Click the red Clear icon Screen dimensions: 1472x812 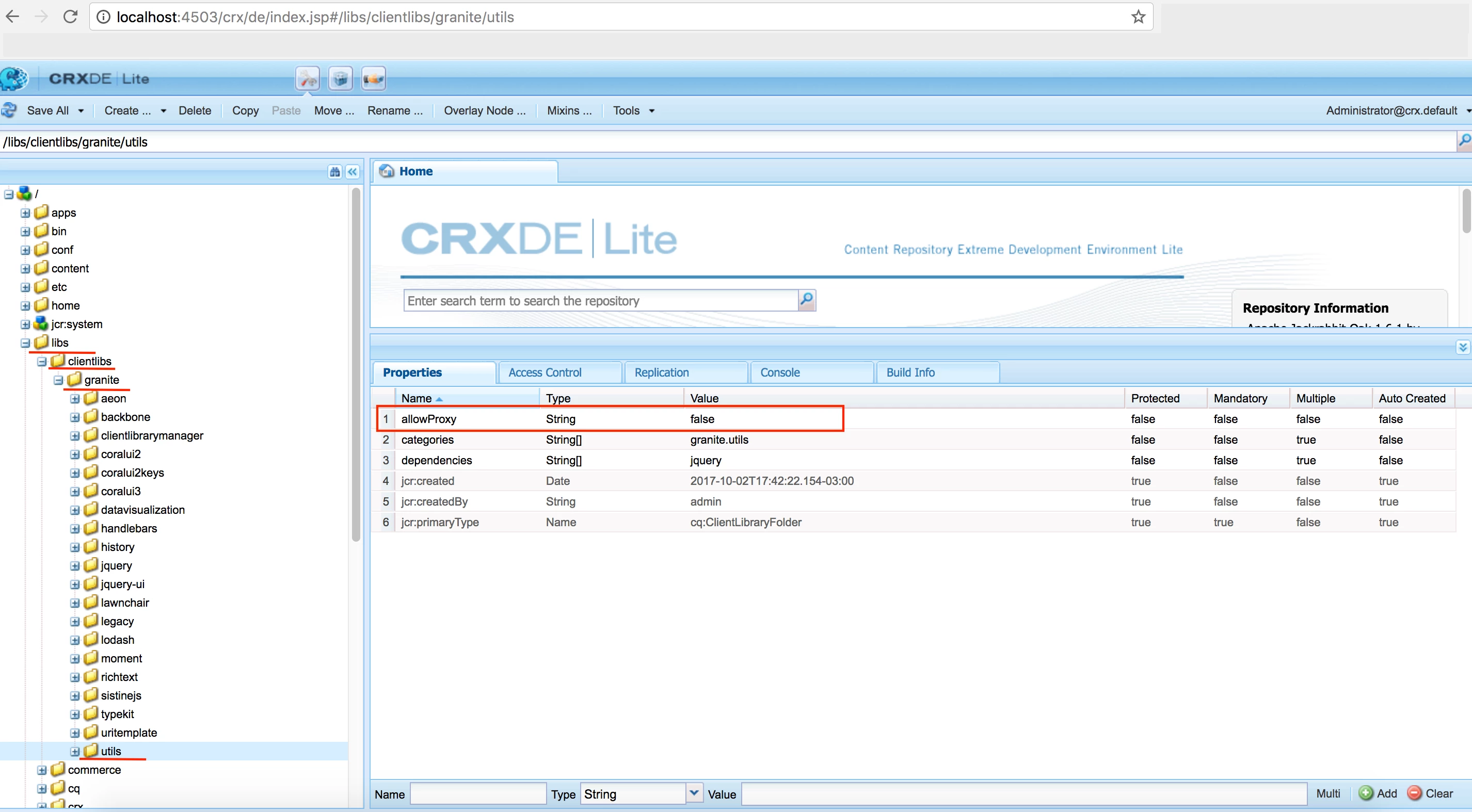[1414, 793]
